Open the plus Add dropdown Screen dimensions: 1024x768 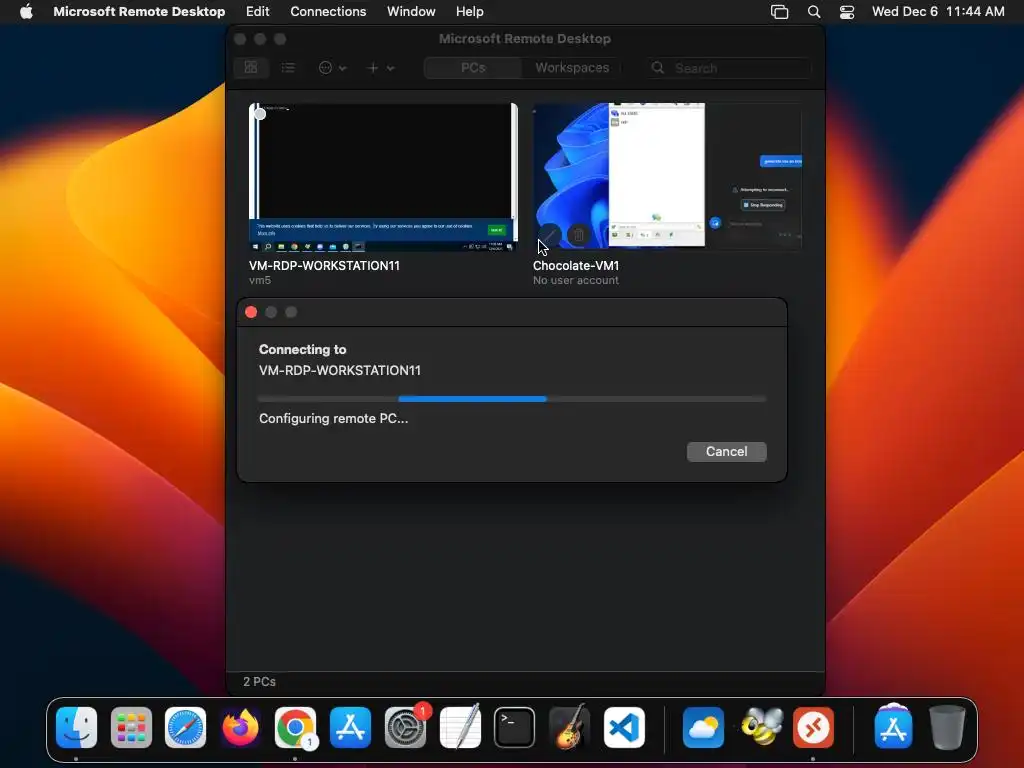pyautogui.click(x=380, y=67)
